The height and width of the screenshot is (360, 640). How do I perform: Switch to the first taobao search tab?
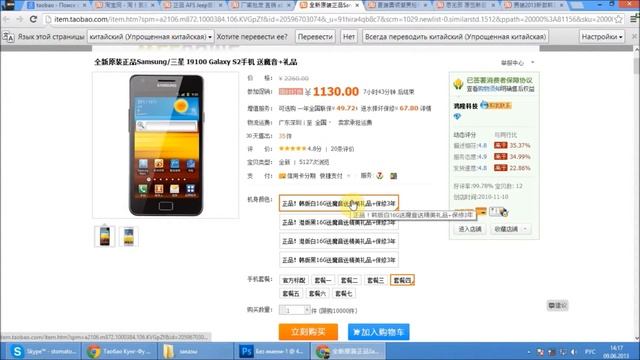(x=57, y=5)
